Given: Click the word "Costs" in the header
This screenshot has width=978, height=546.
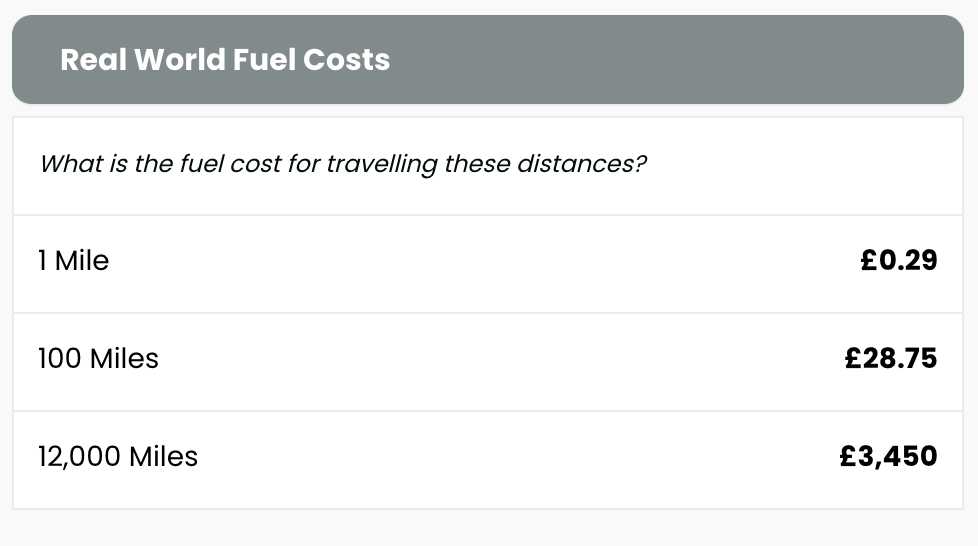Looking at the screenshot, I should coord(346,60).
